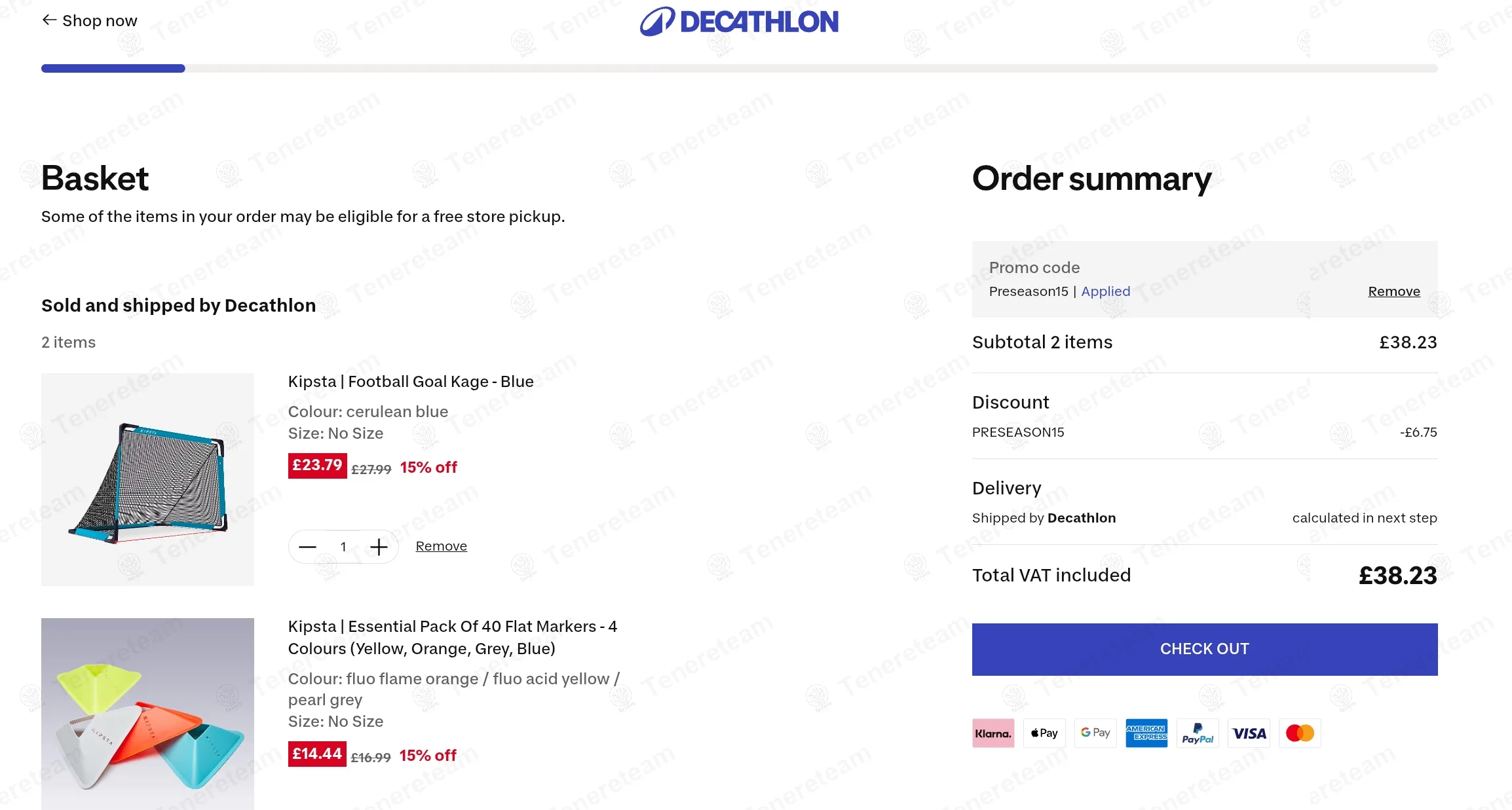
Task: Click the Mastercard icon
Action: click(1300, 733)
